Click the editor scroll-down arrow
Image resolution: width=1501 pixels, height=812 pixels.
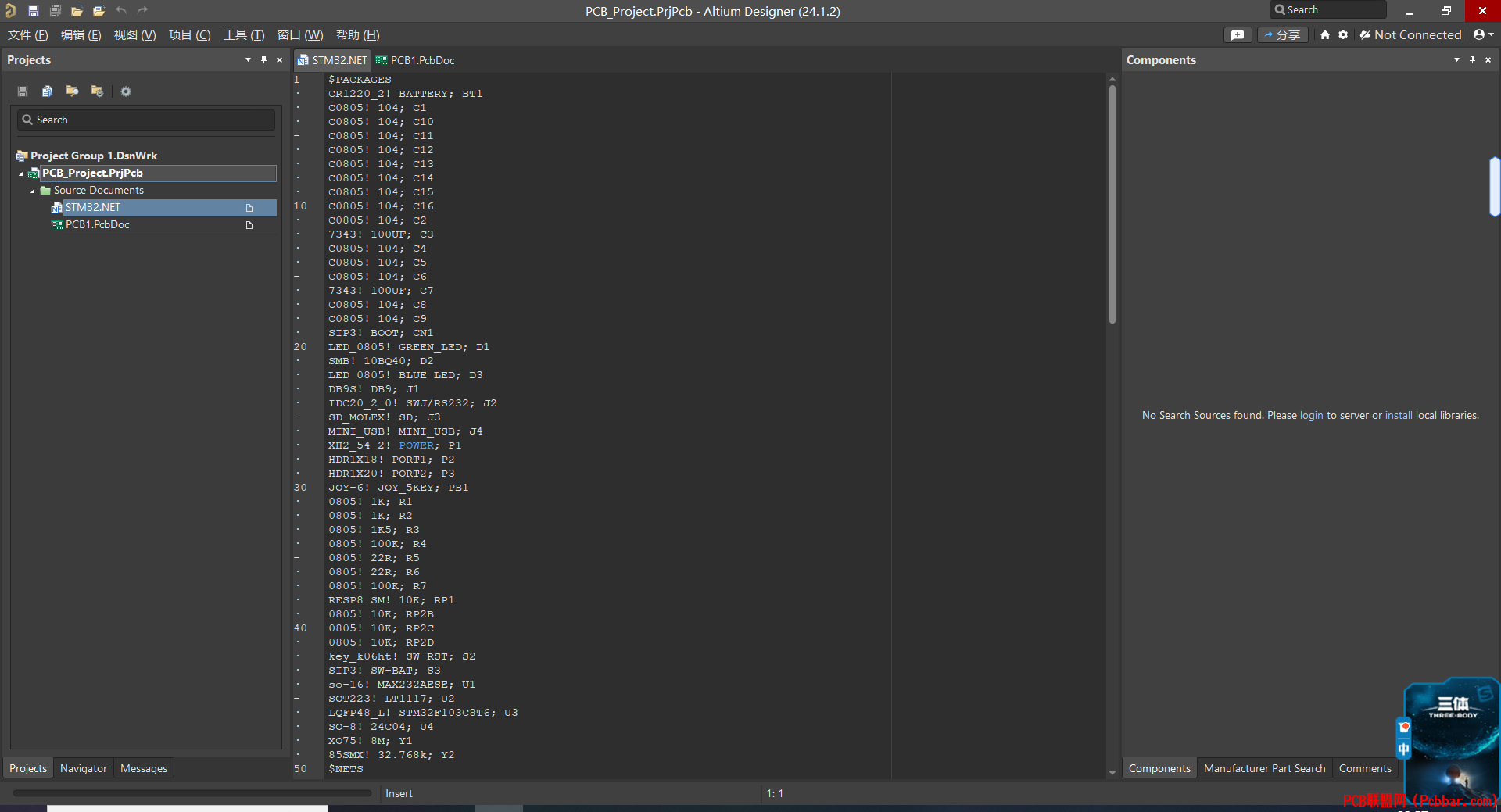tap(1112, 773)
